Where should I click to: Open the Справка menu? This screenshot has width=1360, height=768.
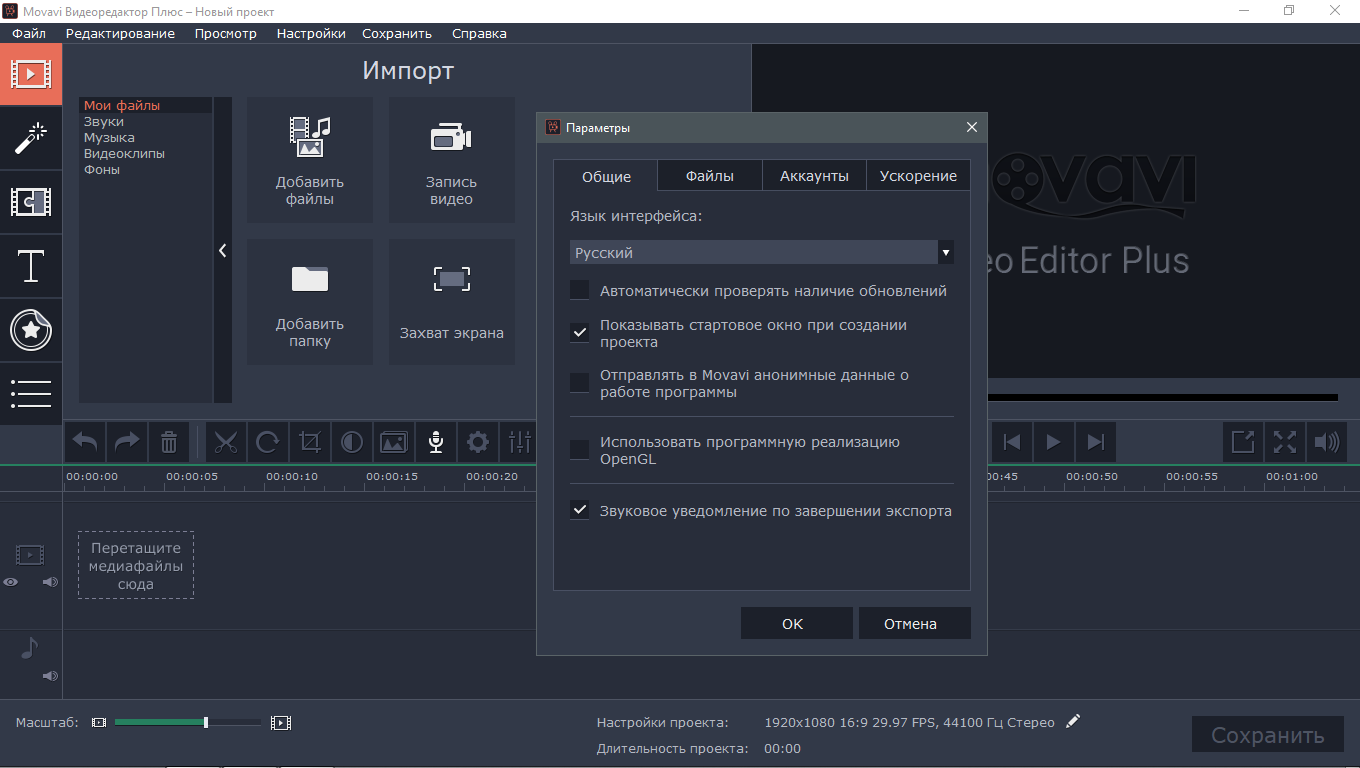[479, 33]
